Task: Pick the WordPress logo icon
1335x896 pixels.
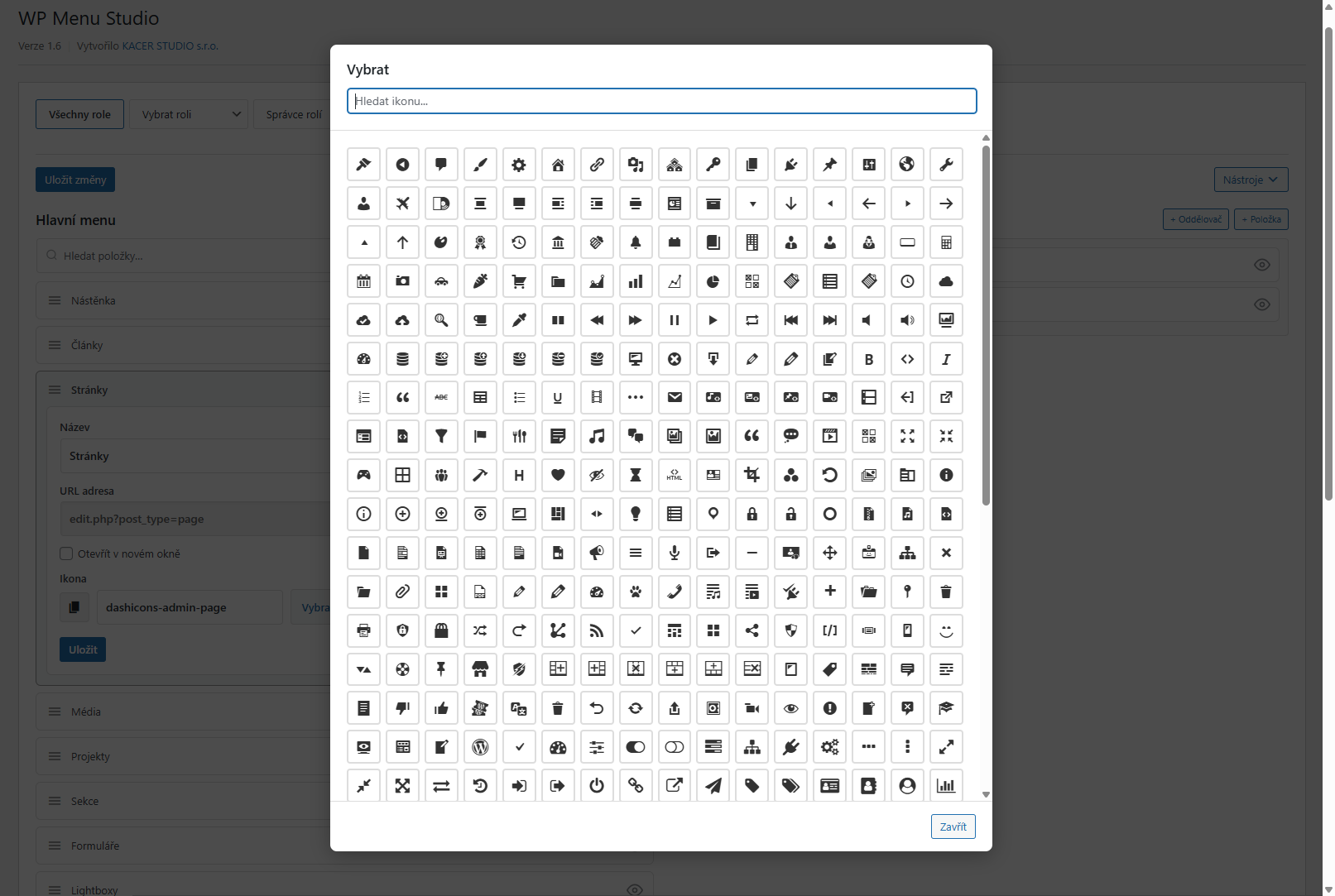Action: (x=480, y=747)
